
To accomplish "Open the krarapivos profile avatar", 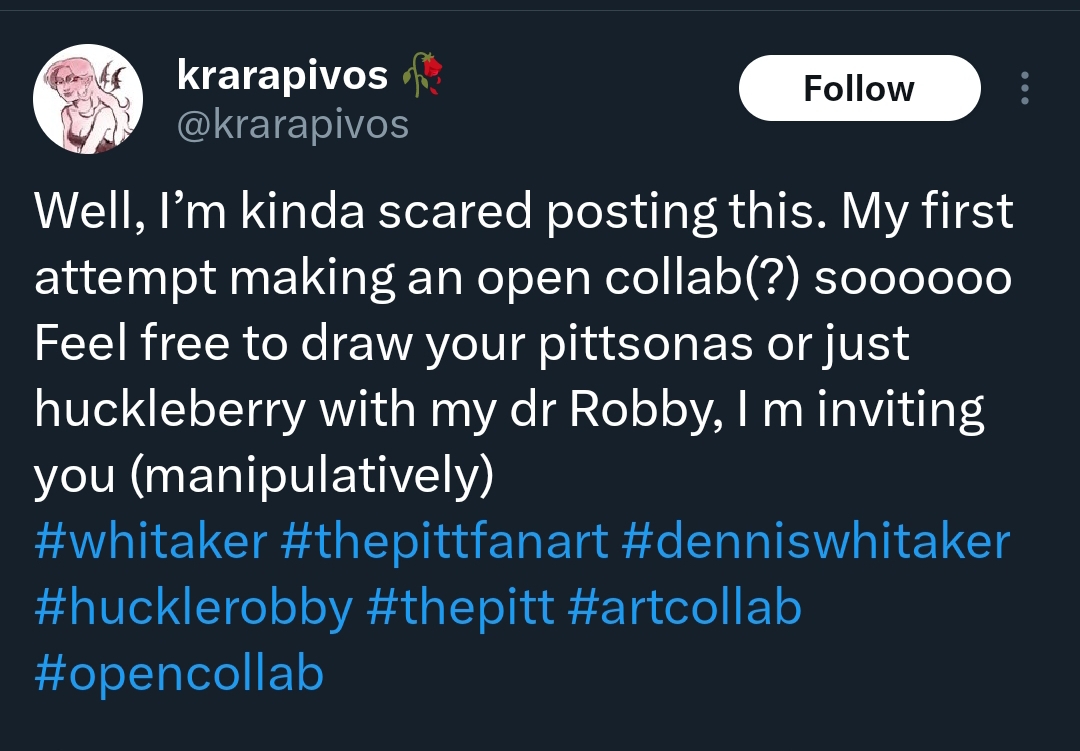I will [88, 100].
